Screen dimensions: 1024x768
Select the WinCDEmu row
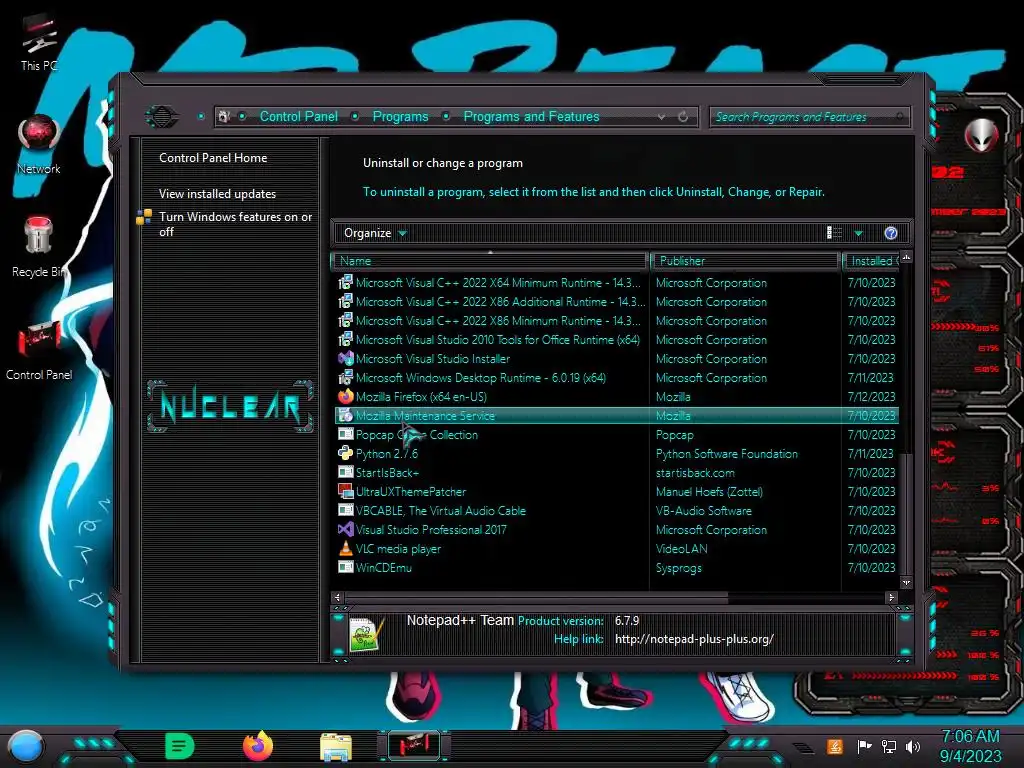[616, 568]
